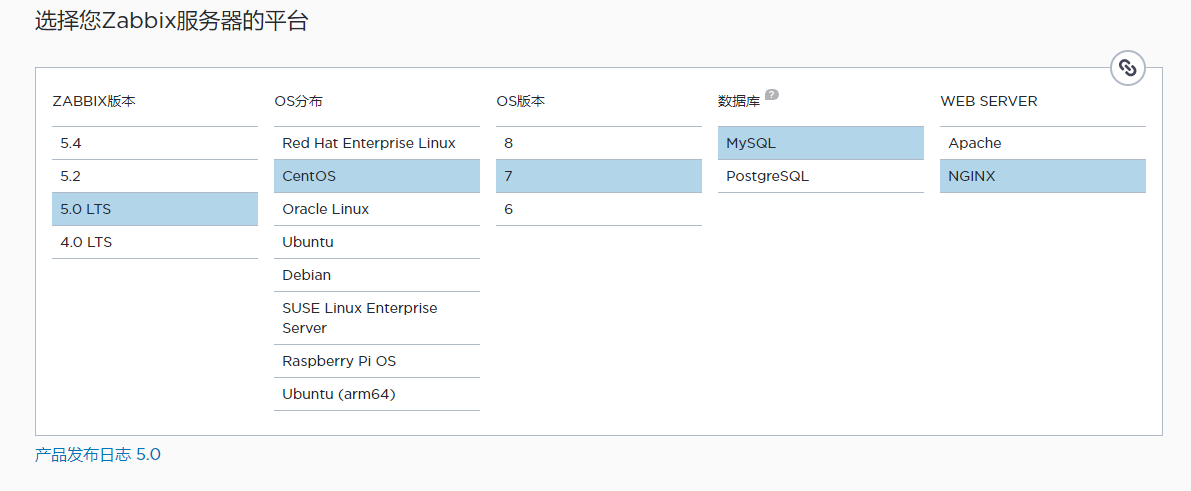The image size is (1191, 491).
Task: Choose PostgreSQL as the database
Action: coord(820,176)
